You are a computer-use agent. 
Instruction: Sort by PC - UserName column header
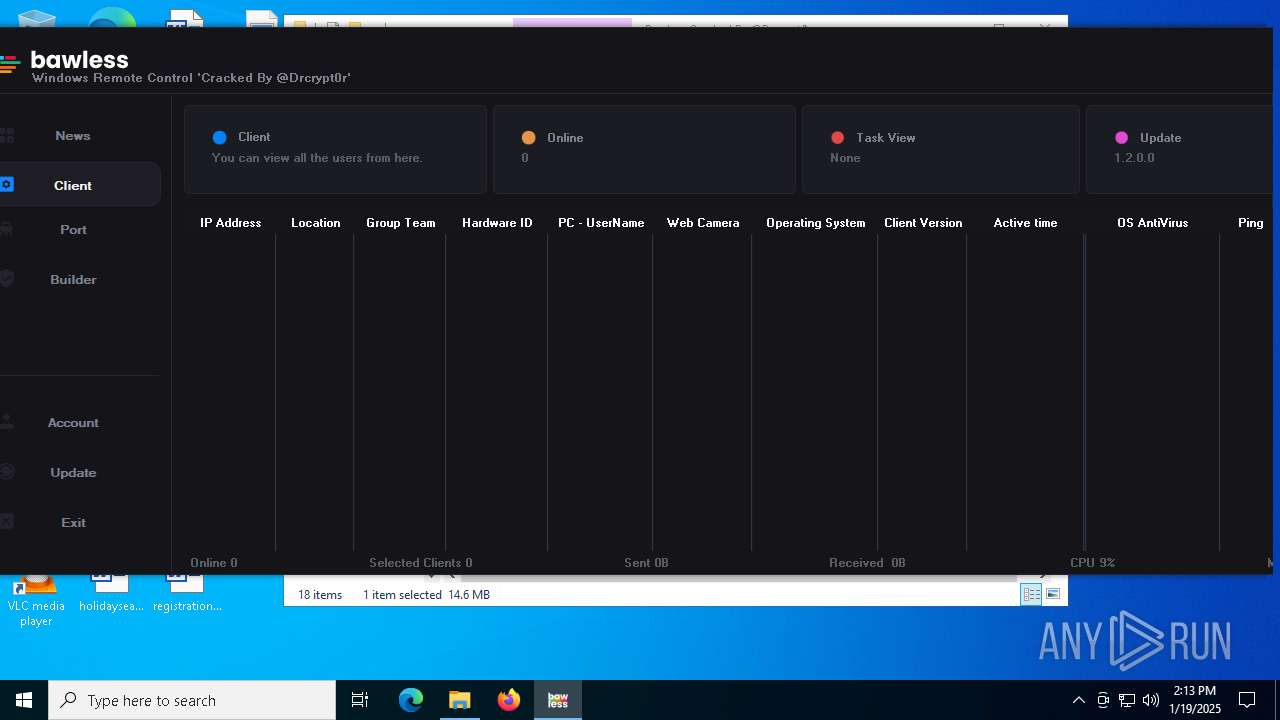(601, 223)
